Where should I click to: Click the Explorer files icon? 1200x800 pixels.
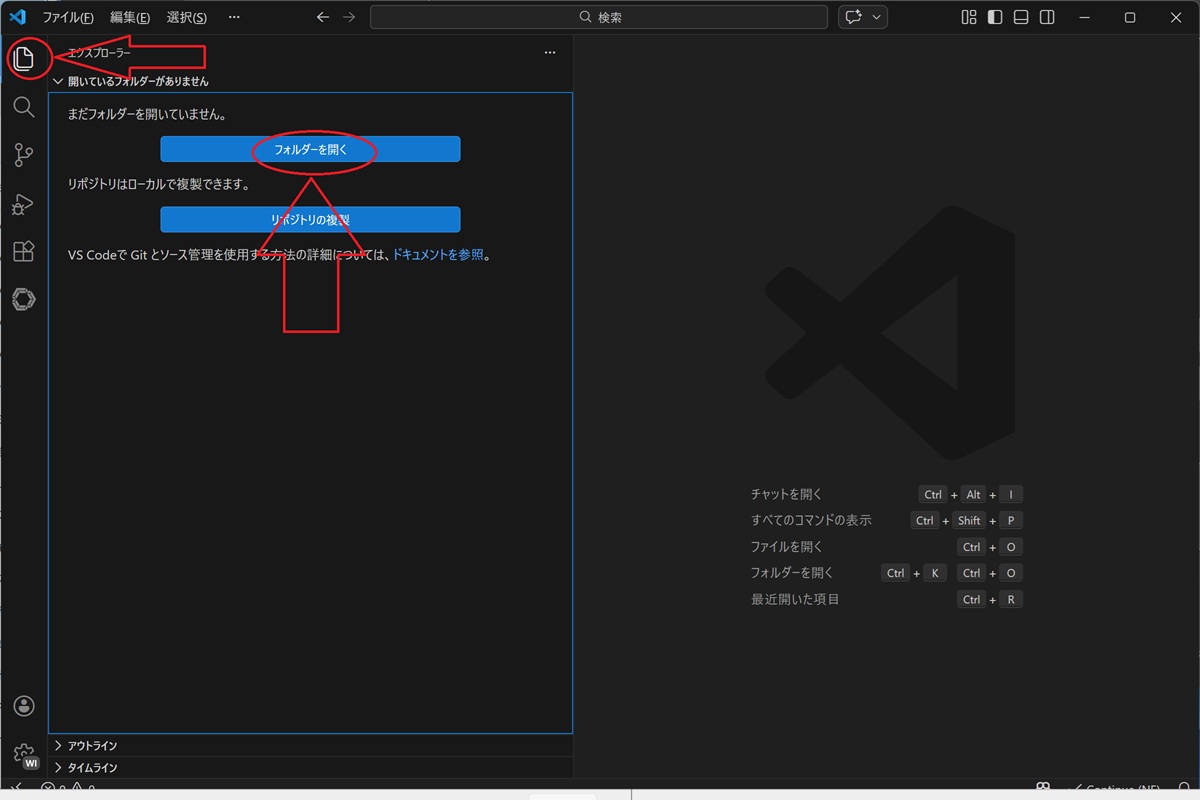(24, 59)
